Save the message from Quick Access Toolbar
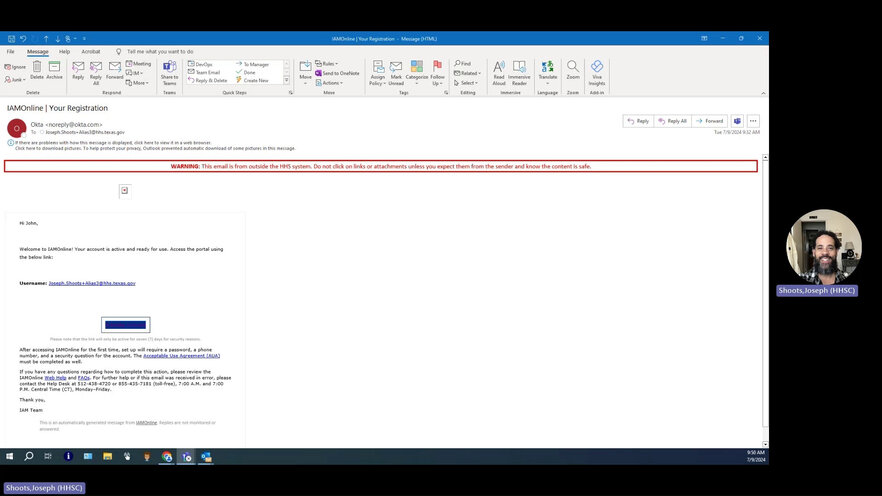 [x=11, y=39]
